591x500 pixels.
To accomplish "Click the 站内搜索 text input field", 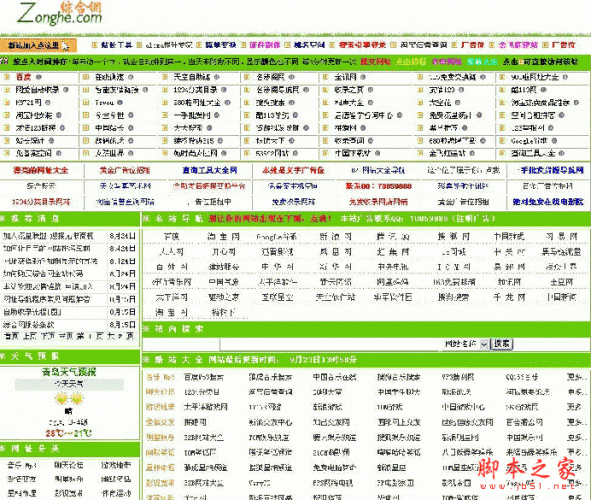I will coord(329,344).
